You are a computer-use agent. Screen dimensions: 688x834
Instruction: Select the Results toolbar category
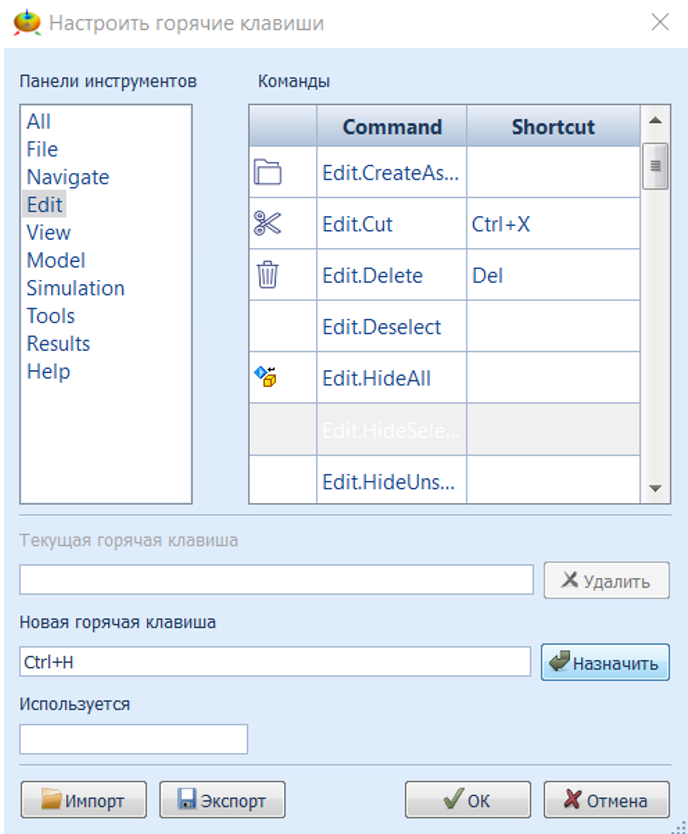point(58,343)
